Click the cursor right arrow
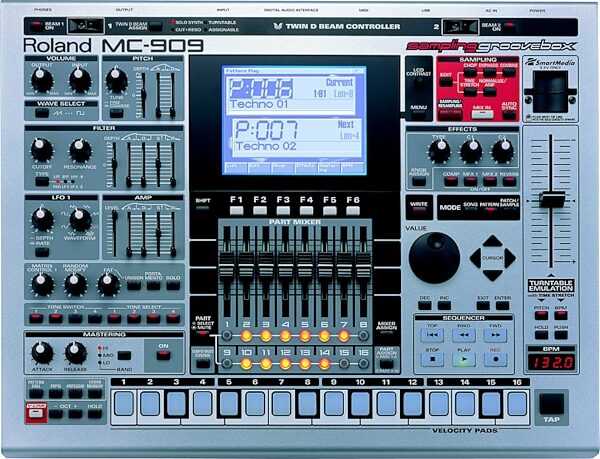The image size is (600, 459). click(x=510, y=258)
